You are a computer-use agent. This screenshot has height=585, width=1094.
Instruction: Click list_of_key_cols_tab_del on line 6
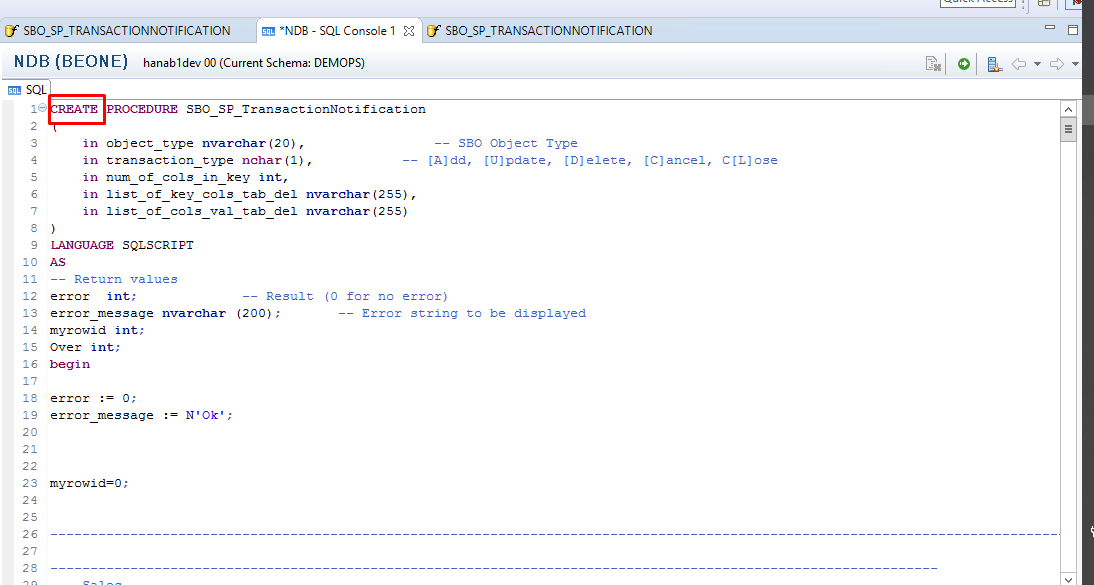(202, 194)
